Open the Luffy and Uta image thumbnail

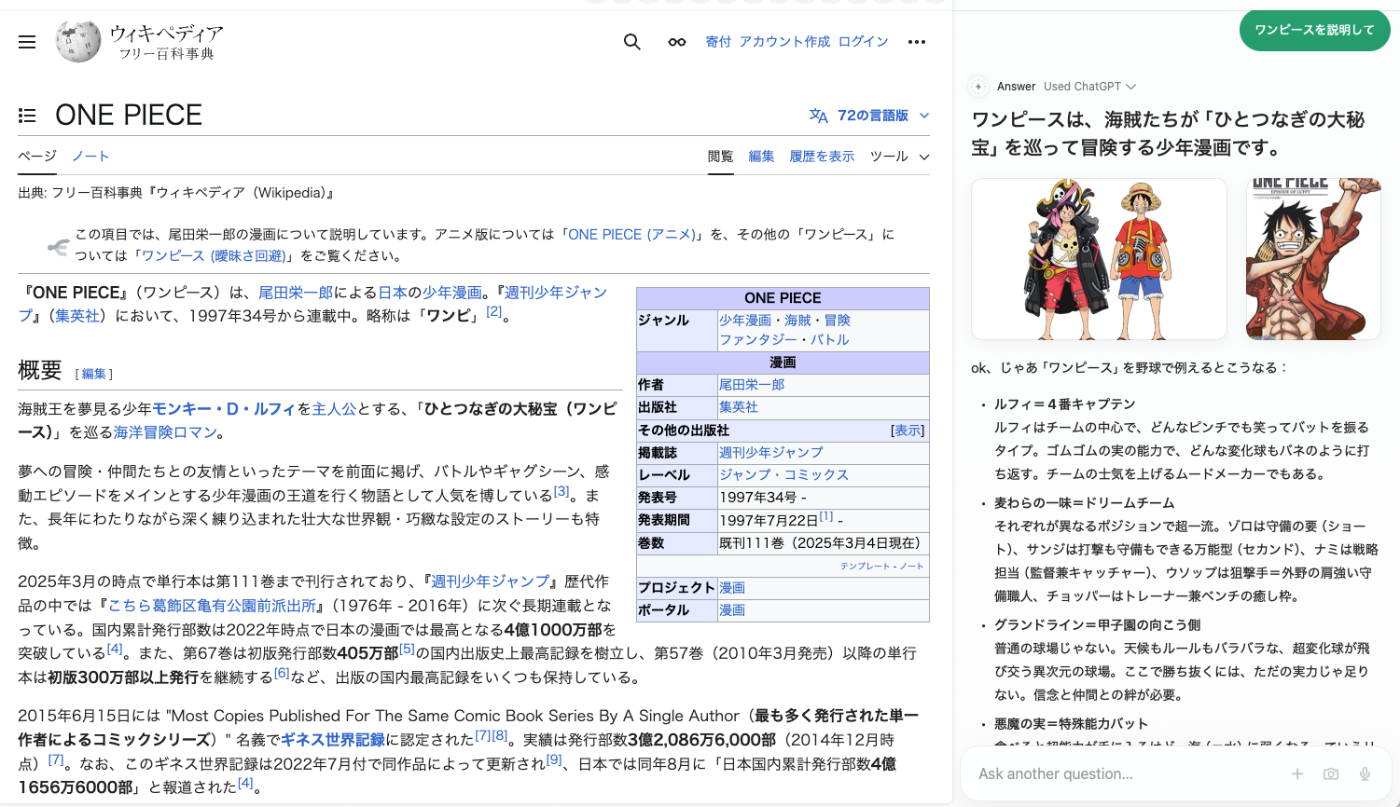pos(1099,259)
